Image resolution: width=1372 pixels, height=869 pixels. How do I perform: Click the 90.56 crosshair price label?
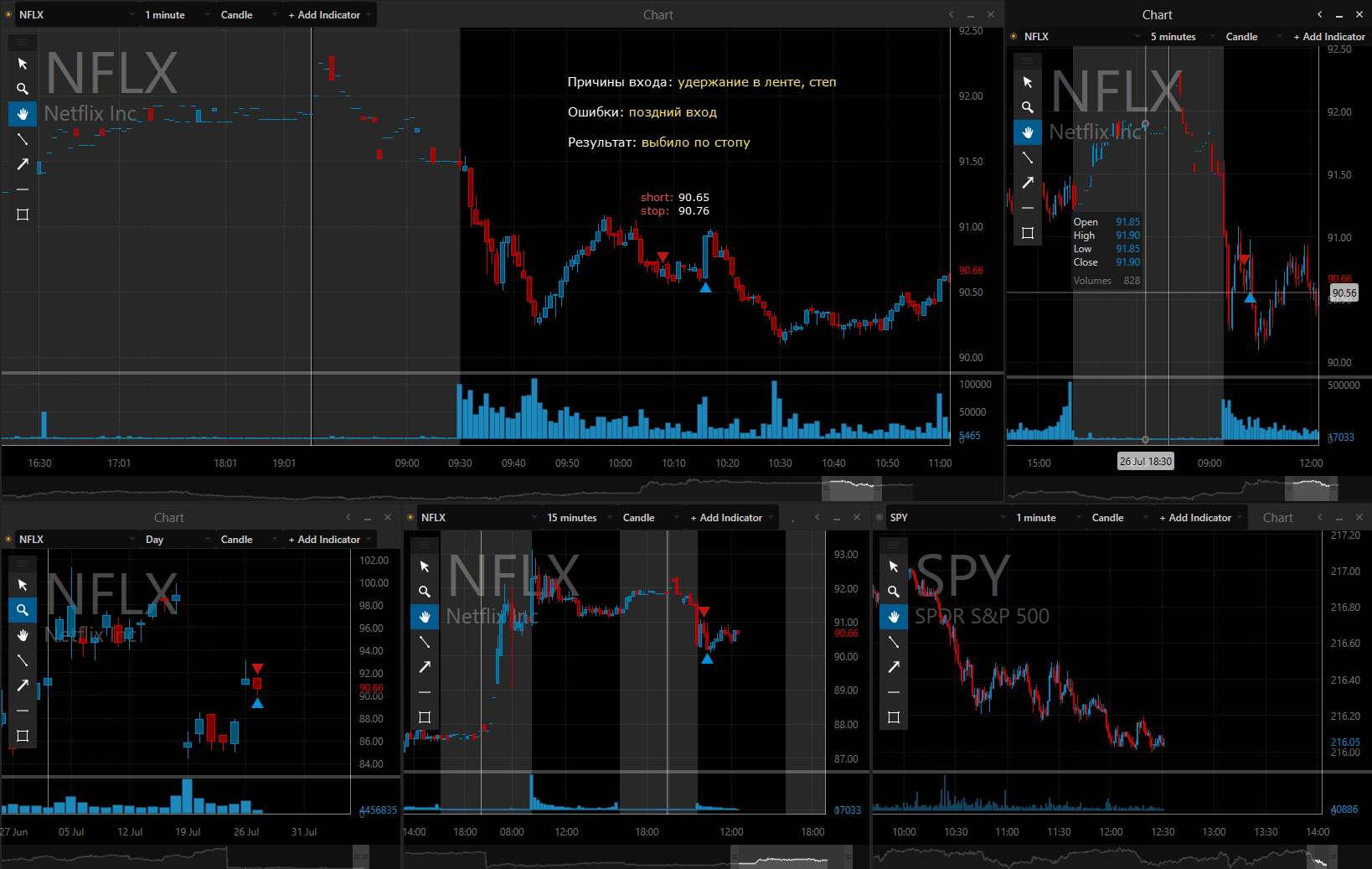coord(1344,292)
